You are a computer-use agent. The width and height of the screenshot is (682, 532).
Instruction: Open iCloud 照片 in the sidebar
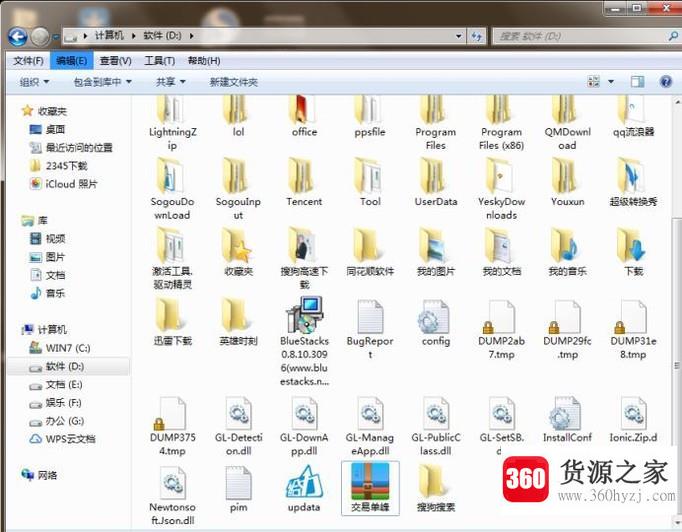63,184
